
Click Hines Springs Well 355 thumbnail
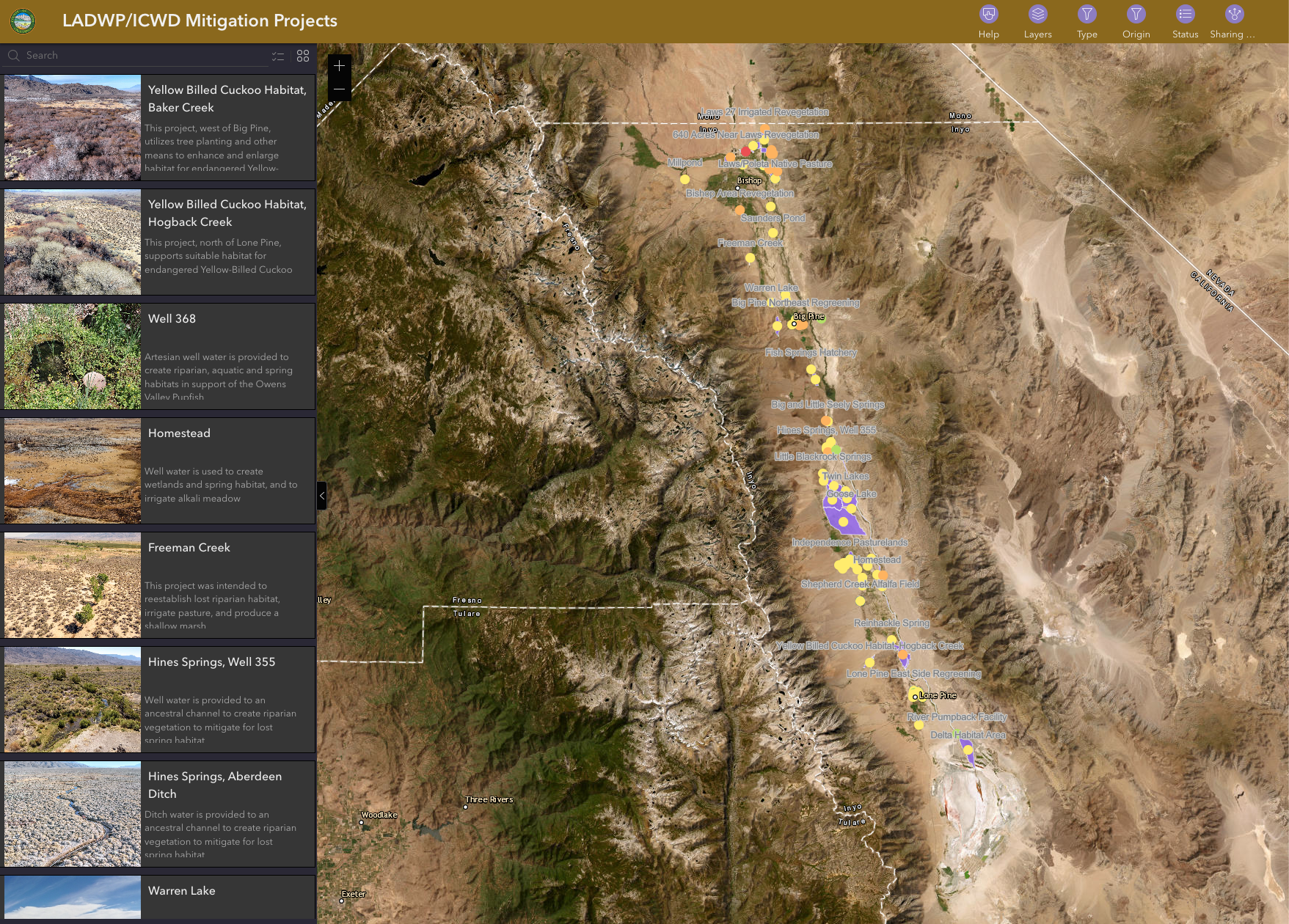(73, 700)
